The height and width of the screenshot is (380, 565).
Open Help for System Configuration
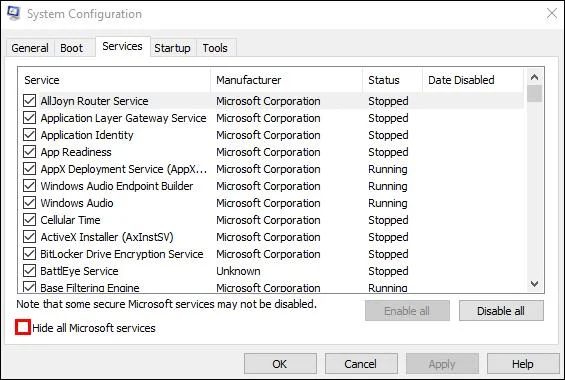(x=523, y=364)
